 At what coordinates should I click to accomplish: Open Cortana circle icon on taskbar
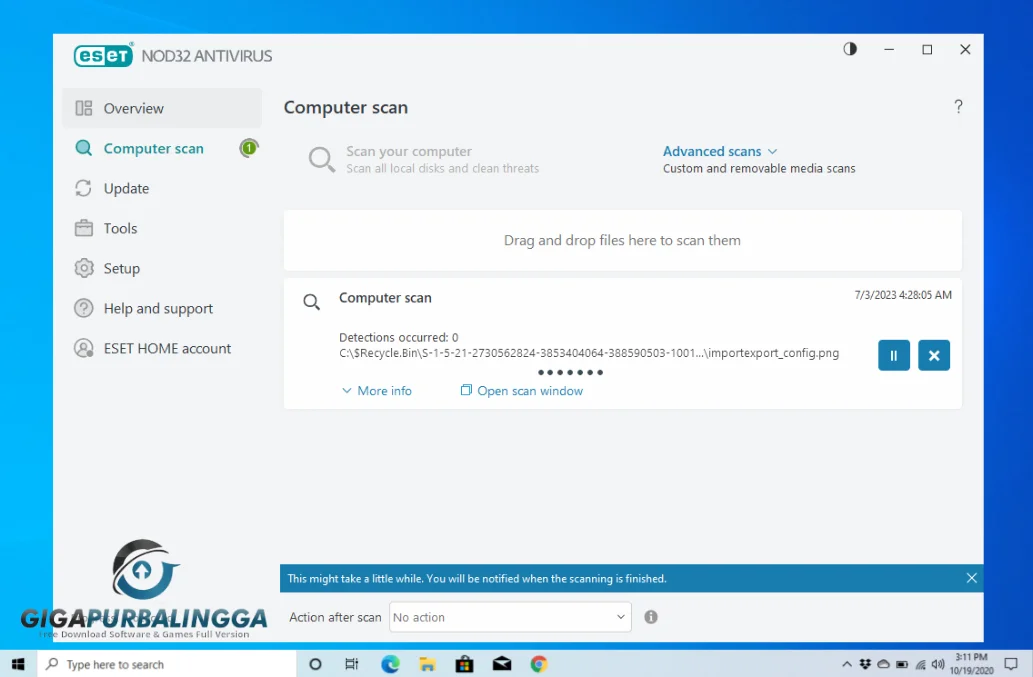tap(315, 664)
